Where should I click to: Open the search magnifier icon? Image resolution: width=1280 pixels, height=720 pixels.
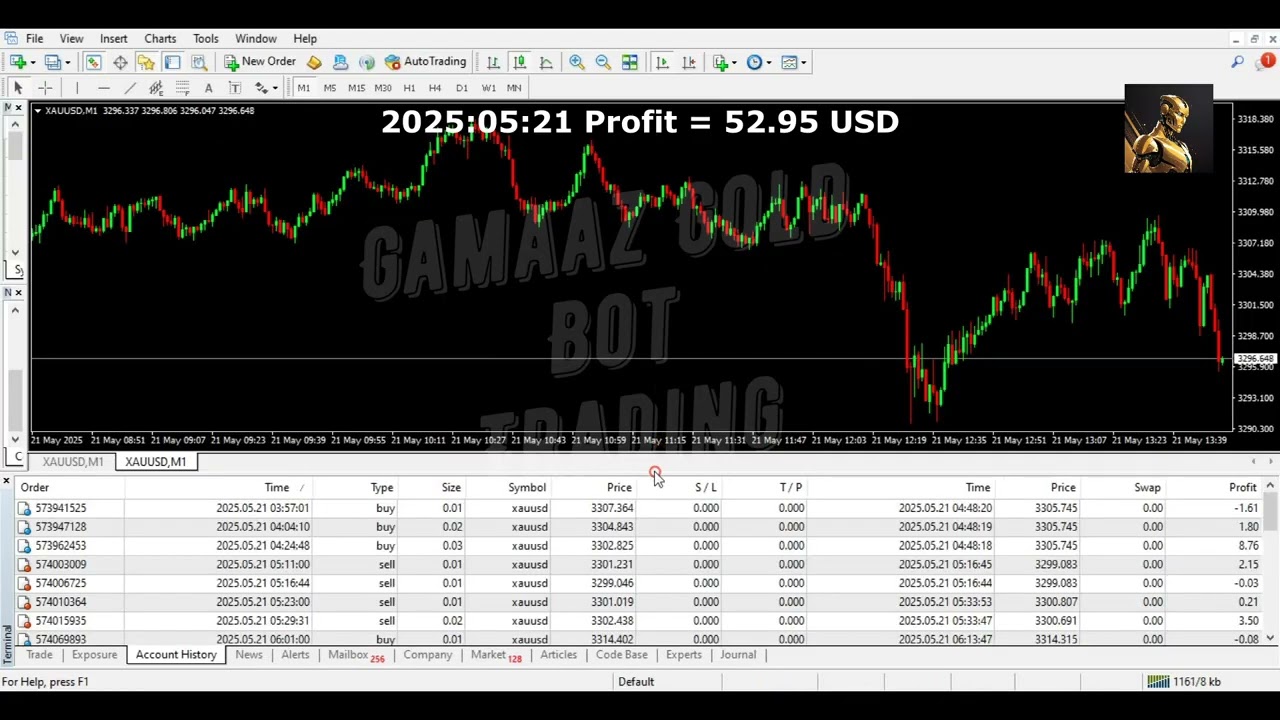1238,62
